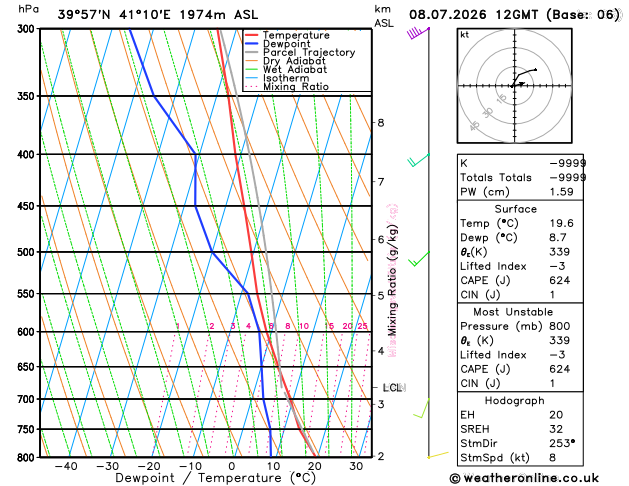Click the yellow wind barb at 800 hPa
Viewport: 629px width, 486px height.
point(438,455)
